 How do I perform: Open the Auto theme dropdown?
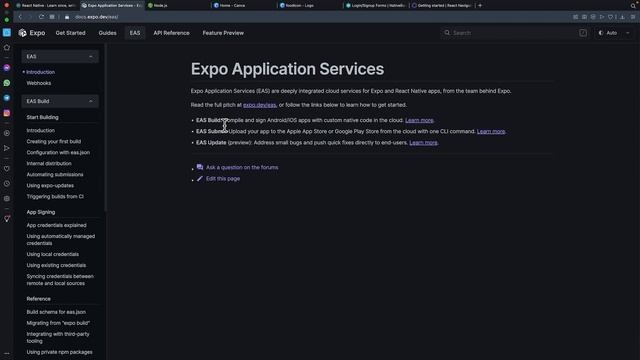click(614, 33)
